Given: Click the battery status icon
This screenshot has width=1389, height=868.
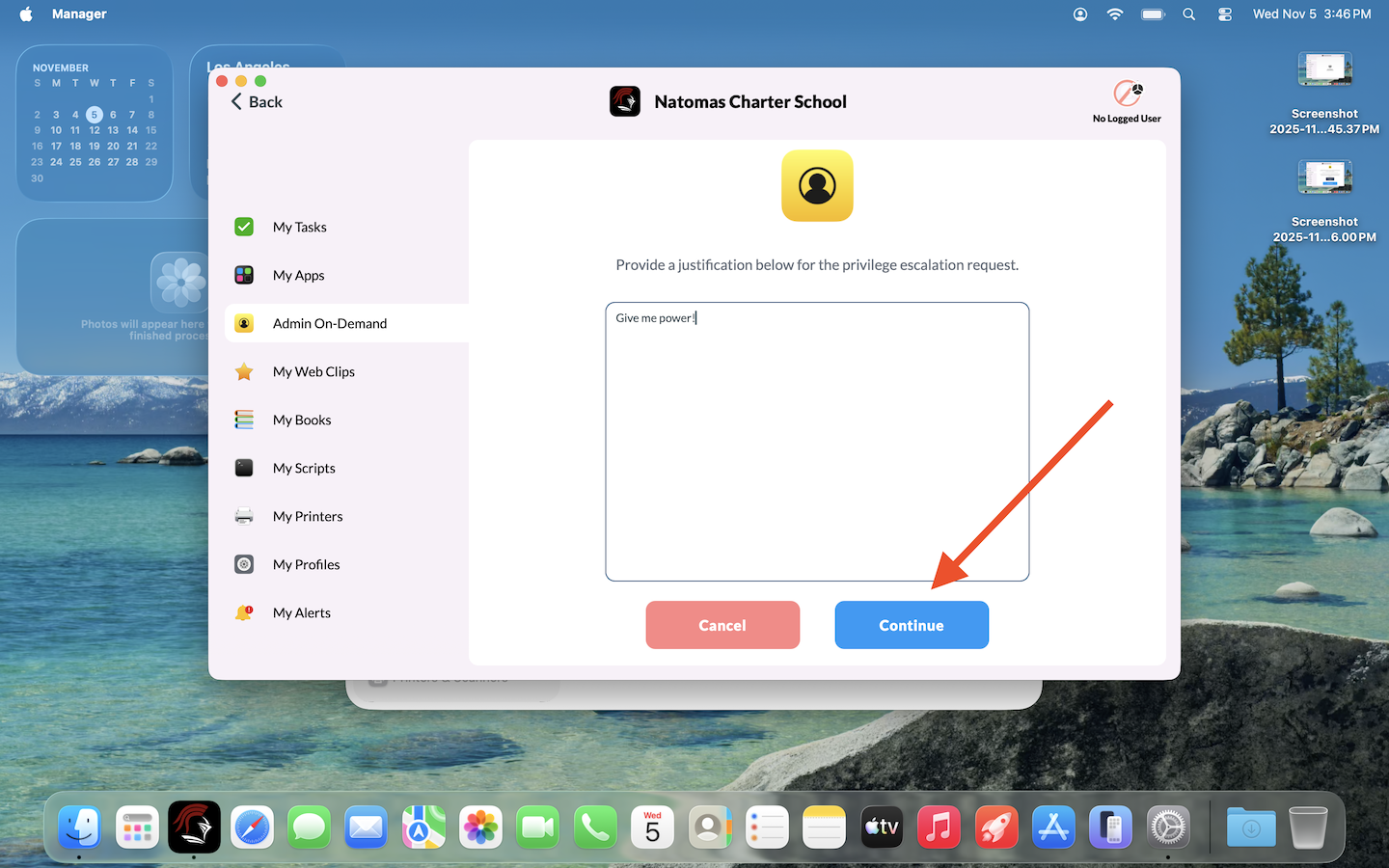Looking at the screenshot, I should (x=1153, y=14).
